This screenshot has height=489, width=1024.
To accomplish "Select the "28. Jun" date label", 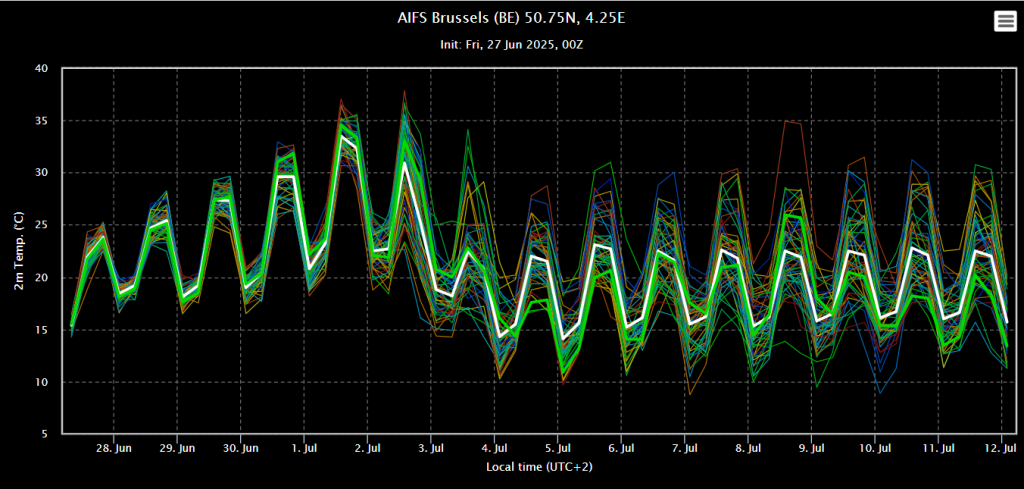I will tap(114, 449).
